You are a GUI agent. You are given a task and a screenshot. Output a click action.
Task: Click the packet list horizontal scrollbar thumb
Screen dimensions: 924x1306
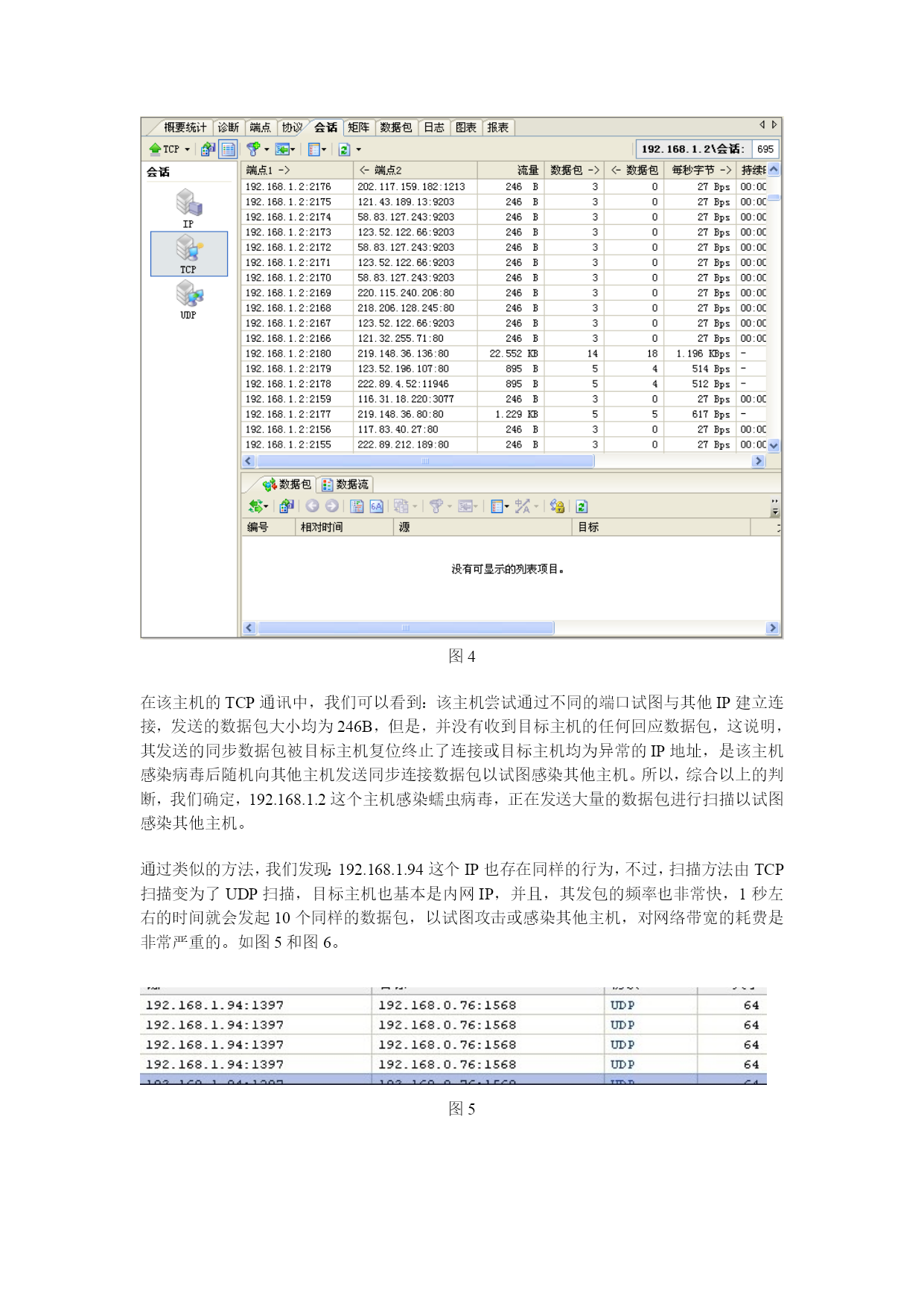coord(406,628)
